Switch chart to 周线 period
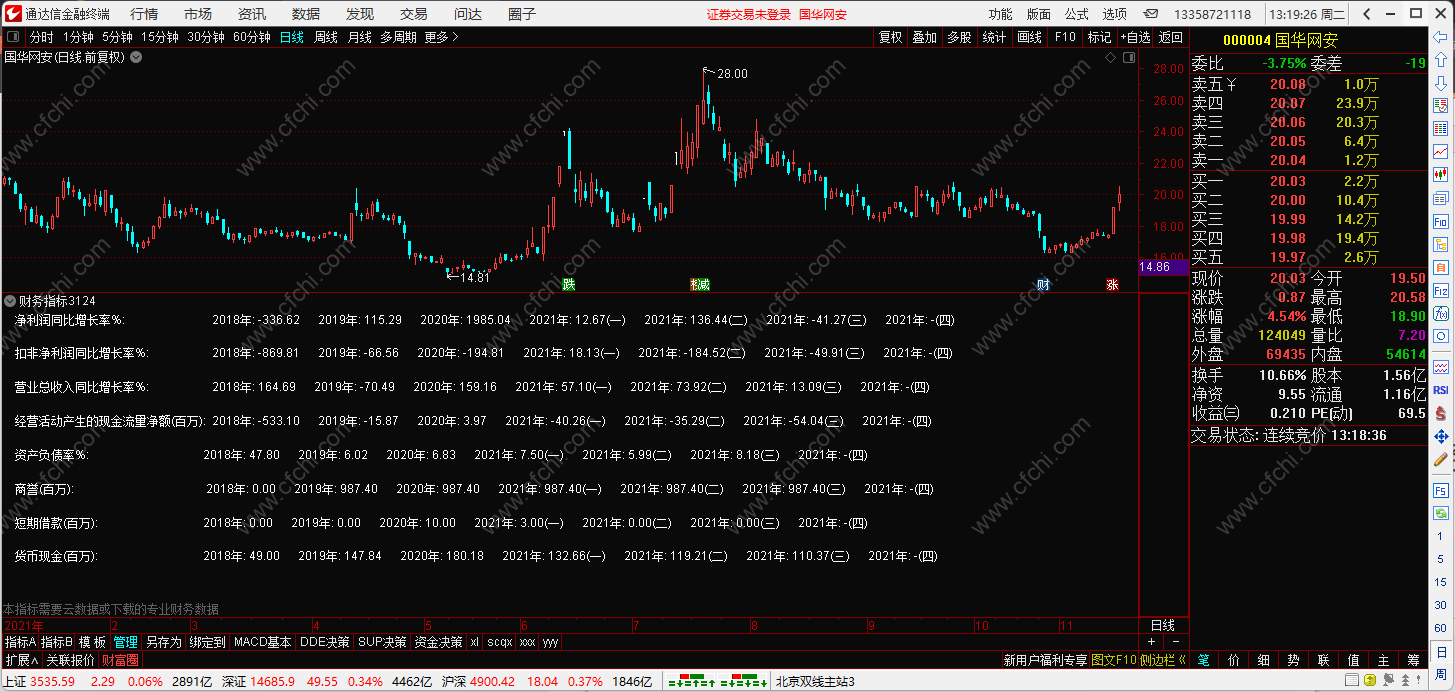This screenshot has height=692, width=1455. click(326, 37)
